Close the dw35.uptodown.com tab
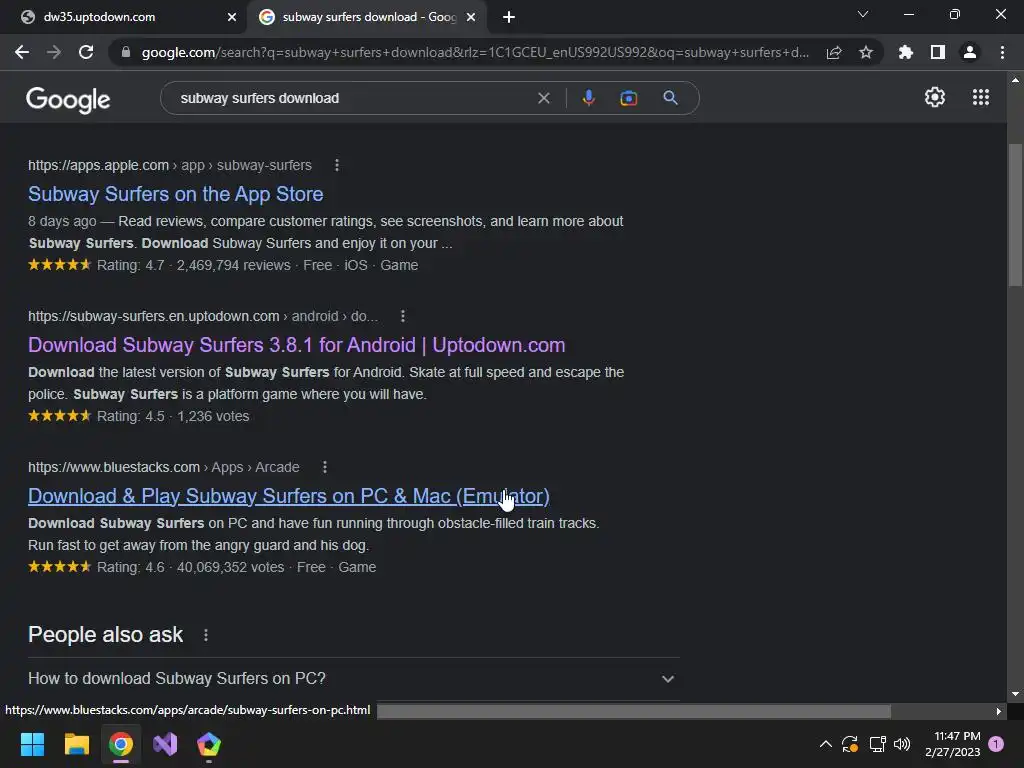1024x768 pixels. click(x=232, y=18)
